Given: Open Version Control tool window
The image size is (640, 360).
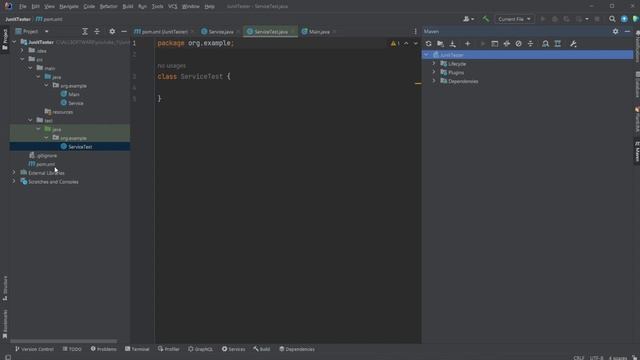Looking at the screenshot, I should (x=34, y=349).
